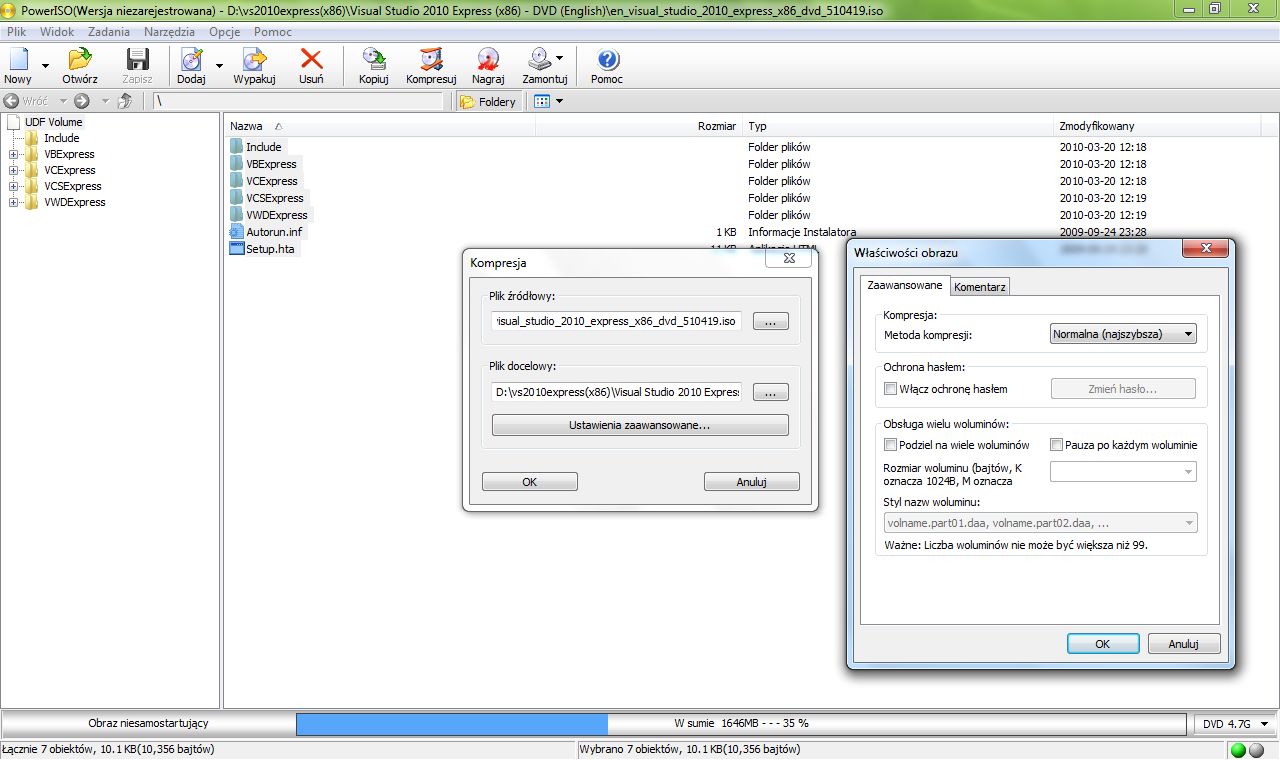The width and height of the screenshot is (1280, 760).
Task: Click the Plik docelowy path field
Action: (x=617, y=392)
